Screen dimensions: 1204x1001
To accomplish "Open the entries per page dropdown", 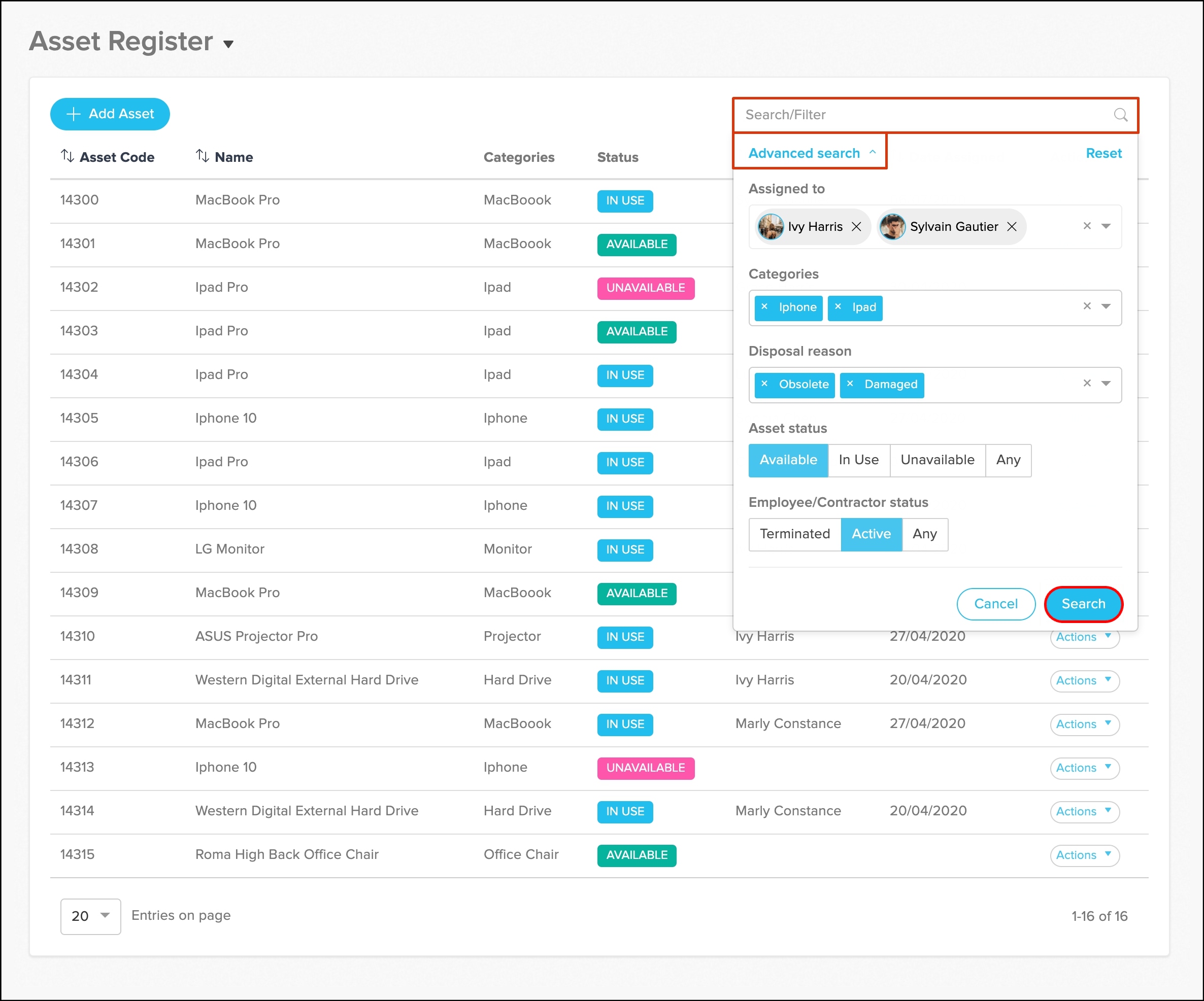I will point(90,916).
